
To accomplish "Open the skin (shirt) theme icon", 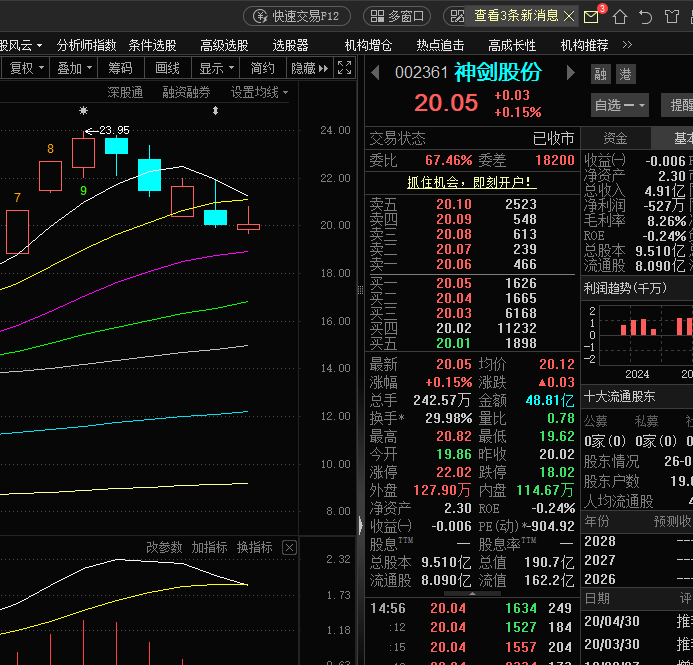I will [672, 17].
